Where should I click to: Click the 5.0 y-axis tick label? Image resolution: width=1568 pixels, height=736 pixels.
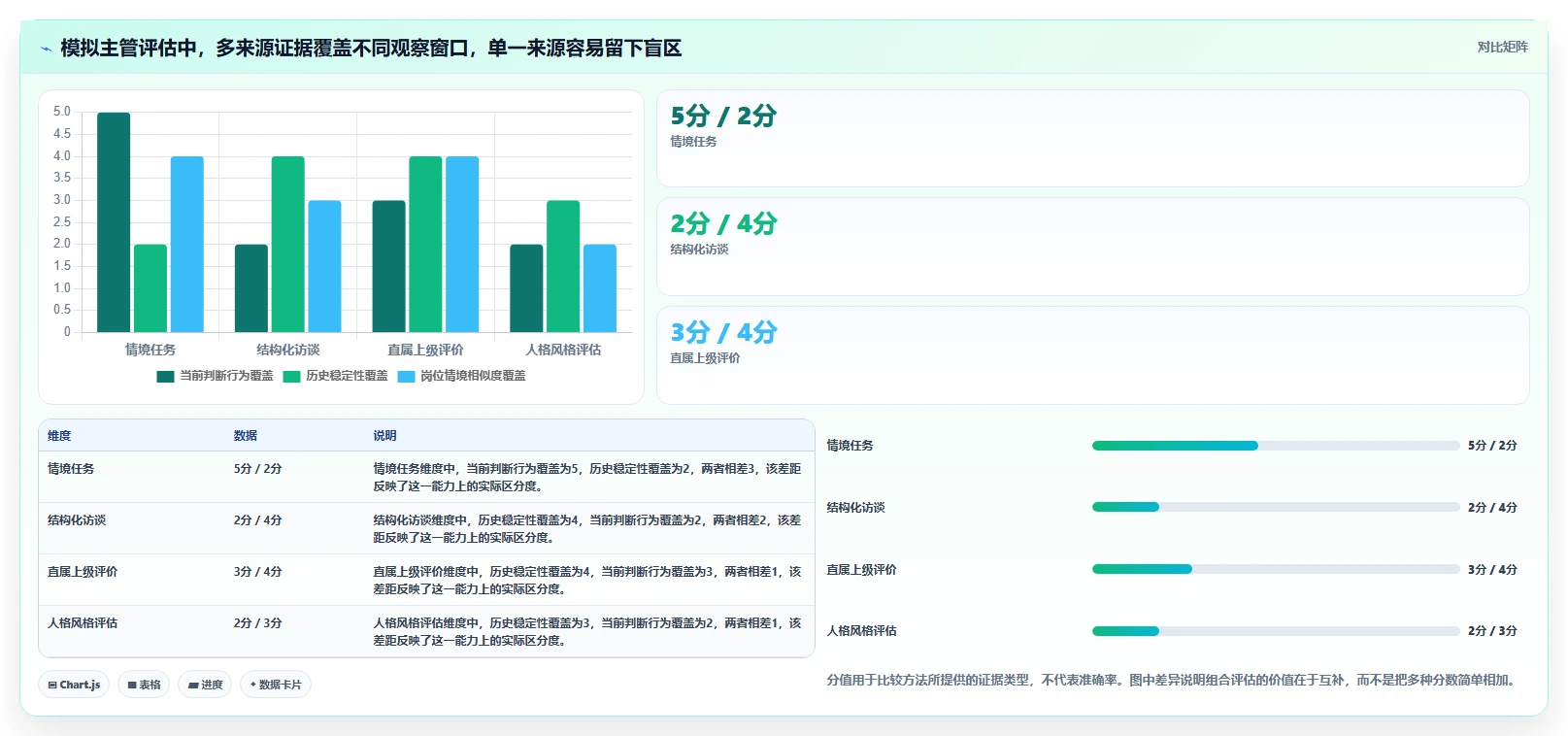click(x=62, y=112)
